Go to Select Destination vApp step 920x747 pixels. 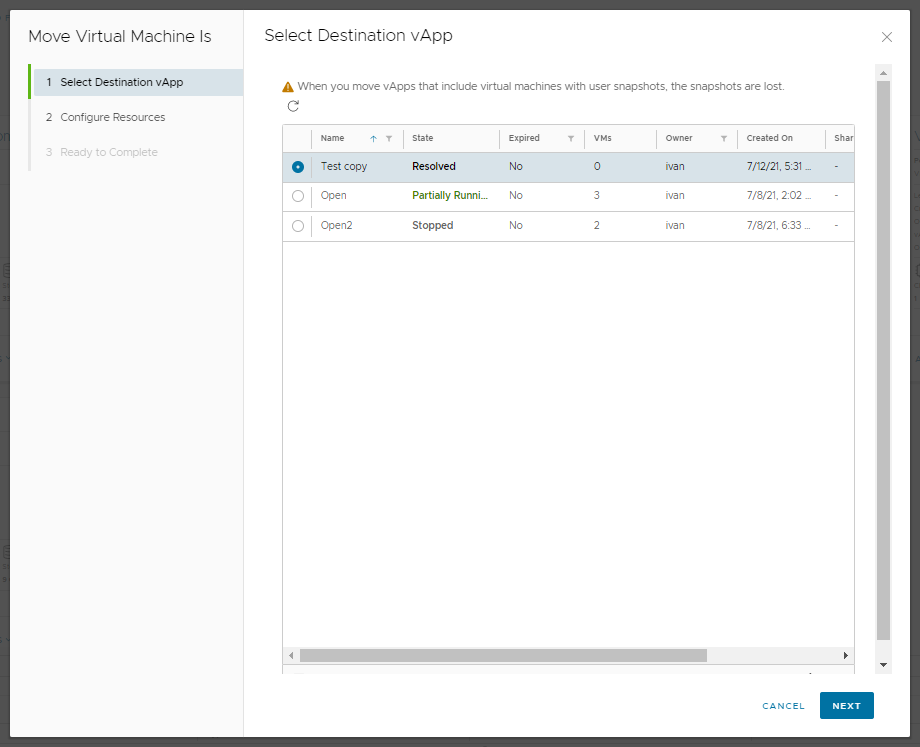pyautogui.click(x=122, y=82)
